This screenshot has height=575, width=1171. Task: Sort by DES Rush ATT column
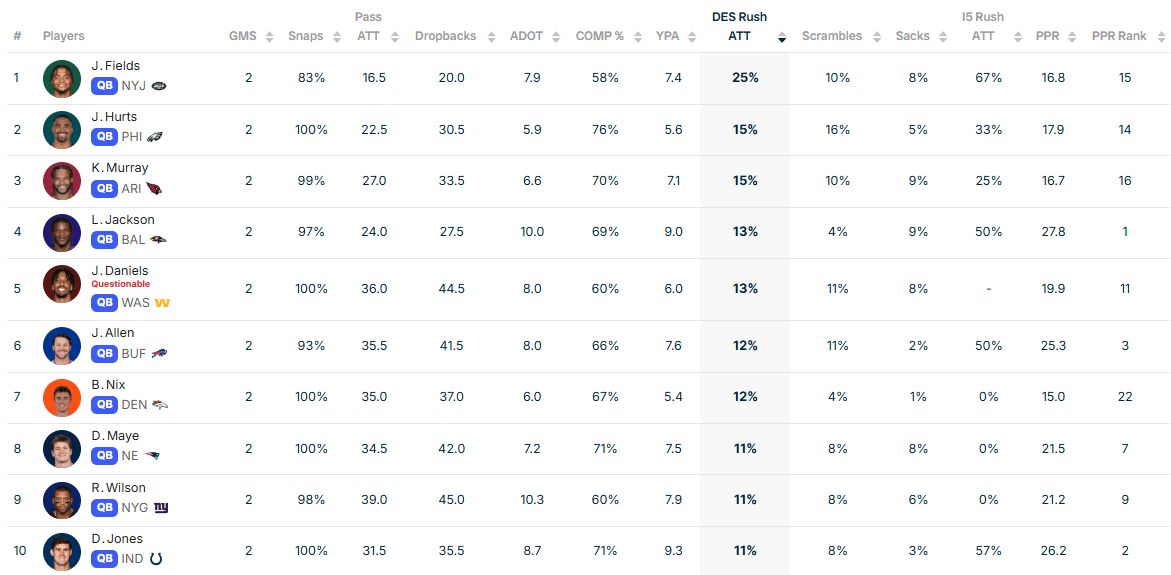point(782,37)
